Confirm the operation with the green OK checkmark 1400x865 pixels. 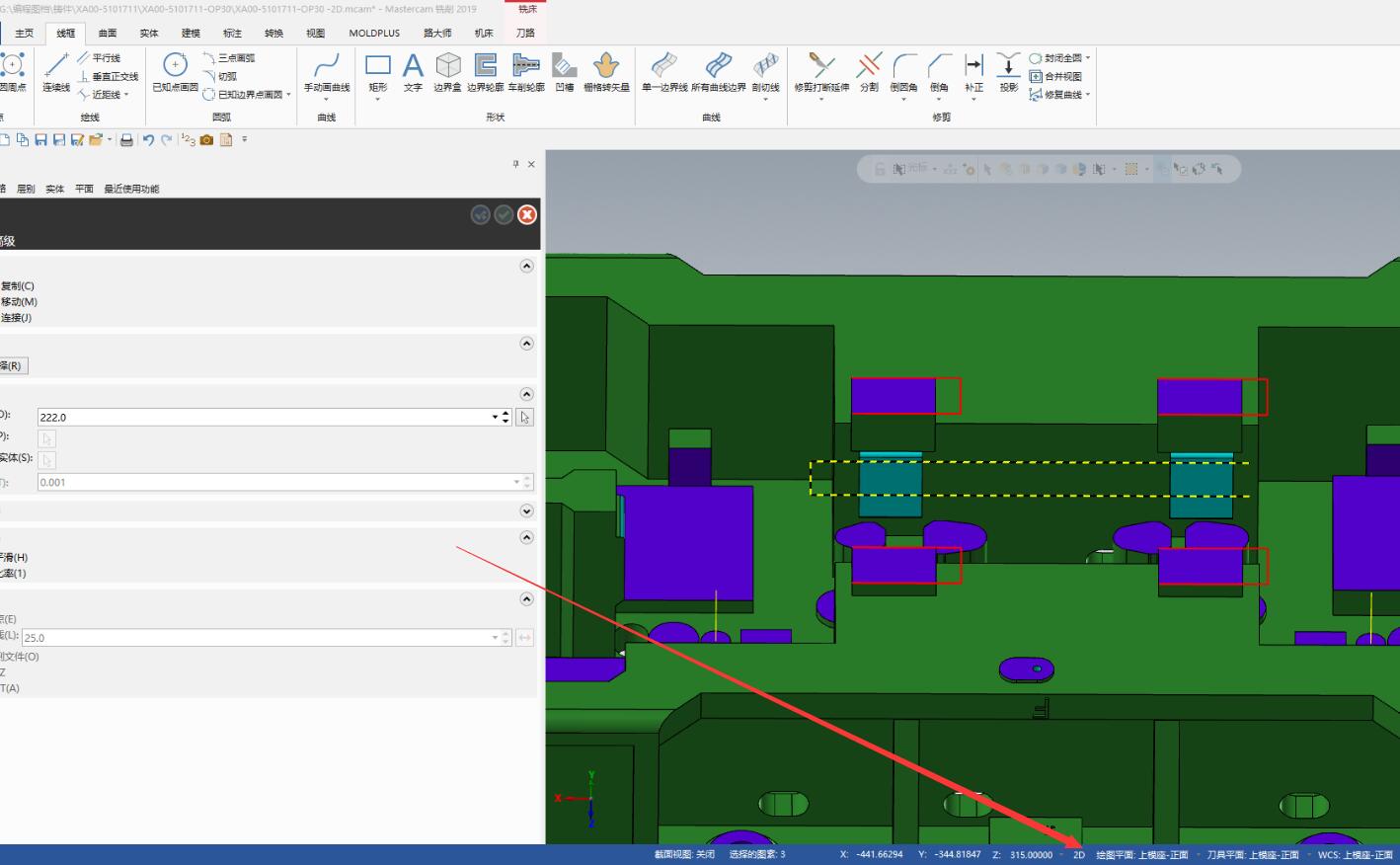pos(504,214)
